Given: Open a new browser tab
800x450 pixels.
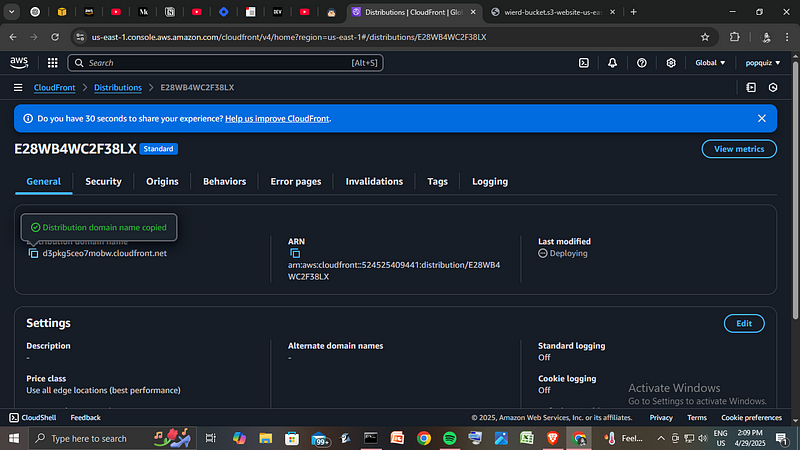Looking at the screenshot, I should tap(634, 12).
